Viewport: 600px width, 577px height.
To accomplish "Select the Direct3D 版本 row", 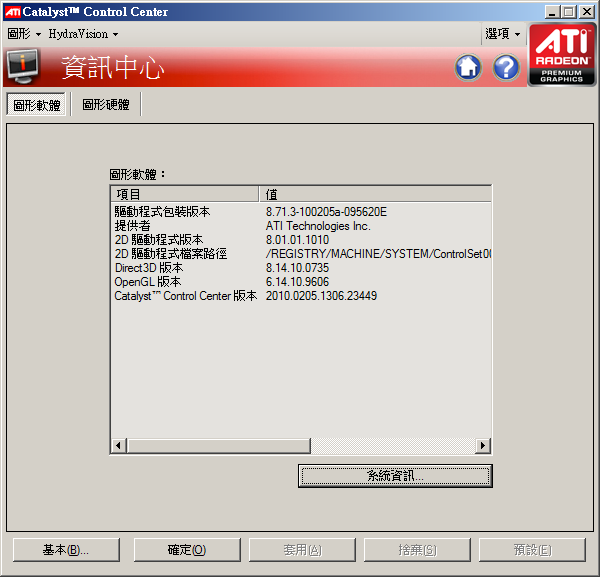I will 301,267.
